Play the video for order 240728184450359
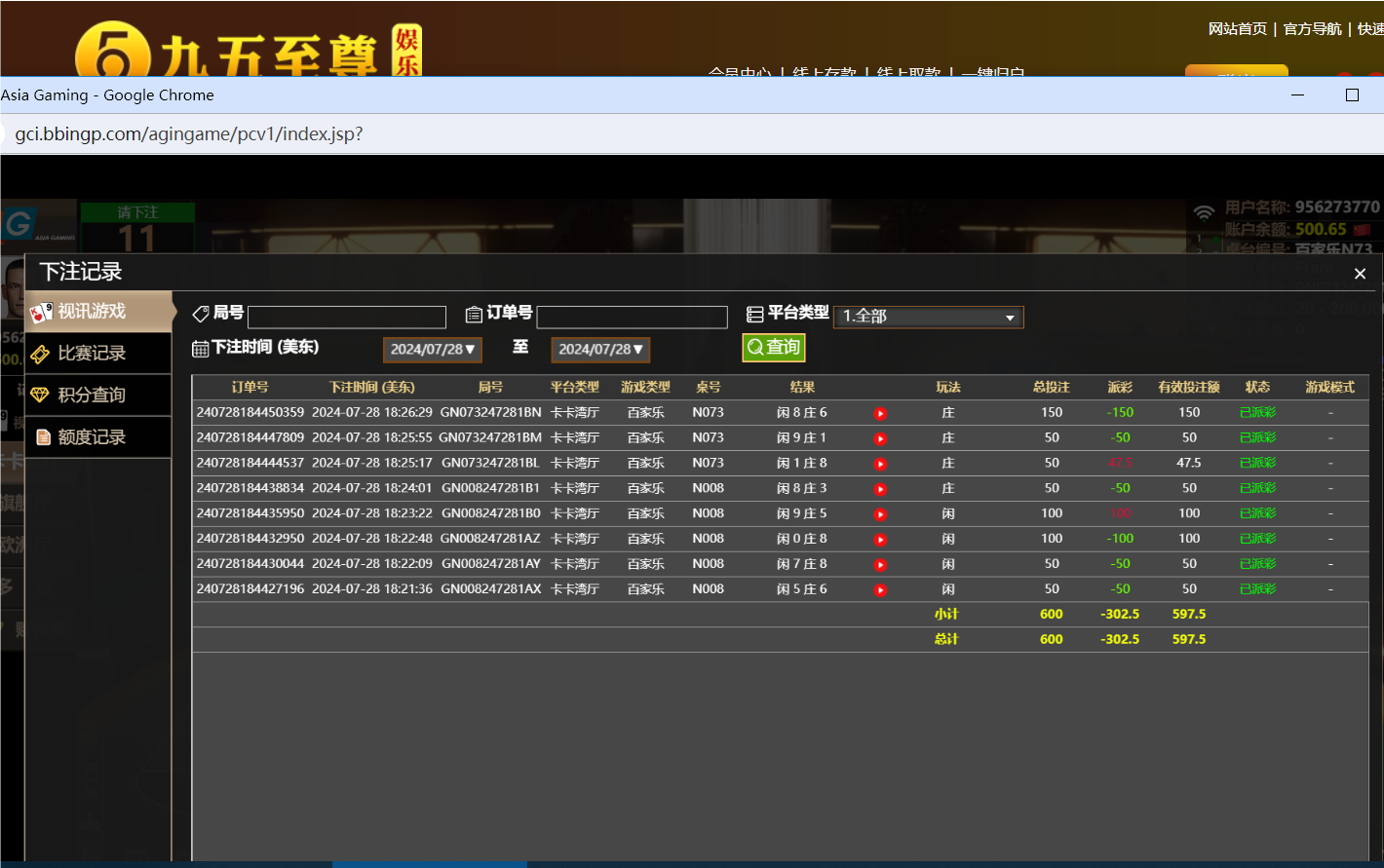 click(880, 413)
